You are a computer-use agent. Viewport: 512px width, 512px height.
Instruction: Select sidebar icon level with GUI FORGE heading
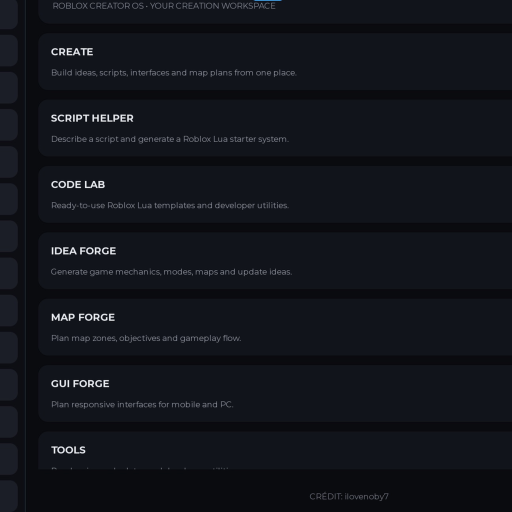[x=9, y=385]
